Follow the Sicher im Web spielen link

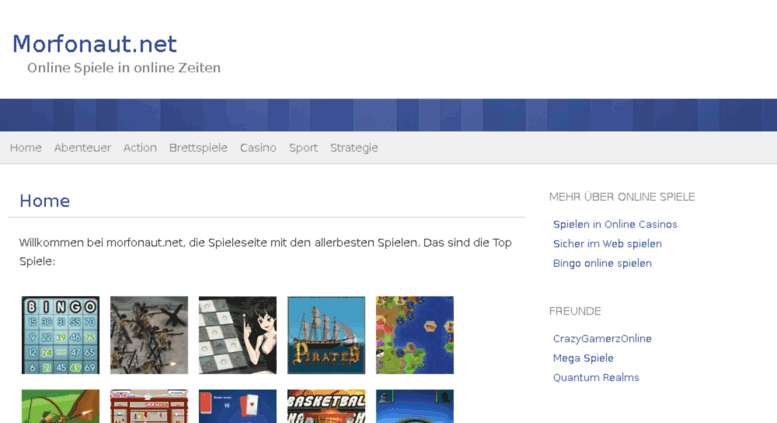608,244
